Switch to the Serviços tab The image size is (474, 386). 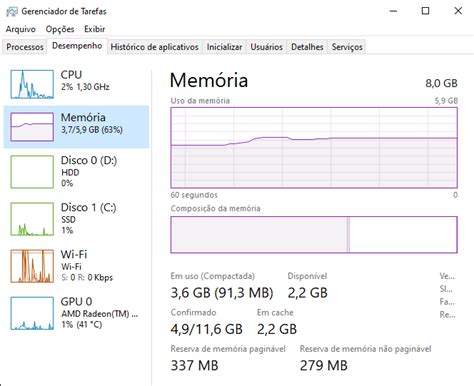pos(347,47)
